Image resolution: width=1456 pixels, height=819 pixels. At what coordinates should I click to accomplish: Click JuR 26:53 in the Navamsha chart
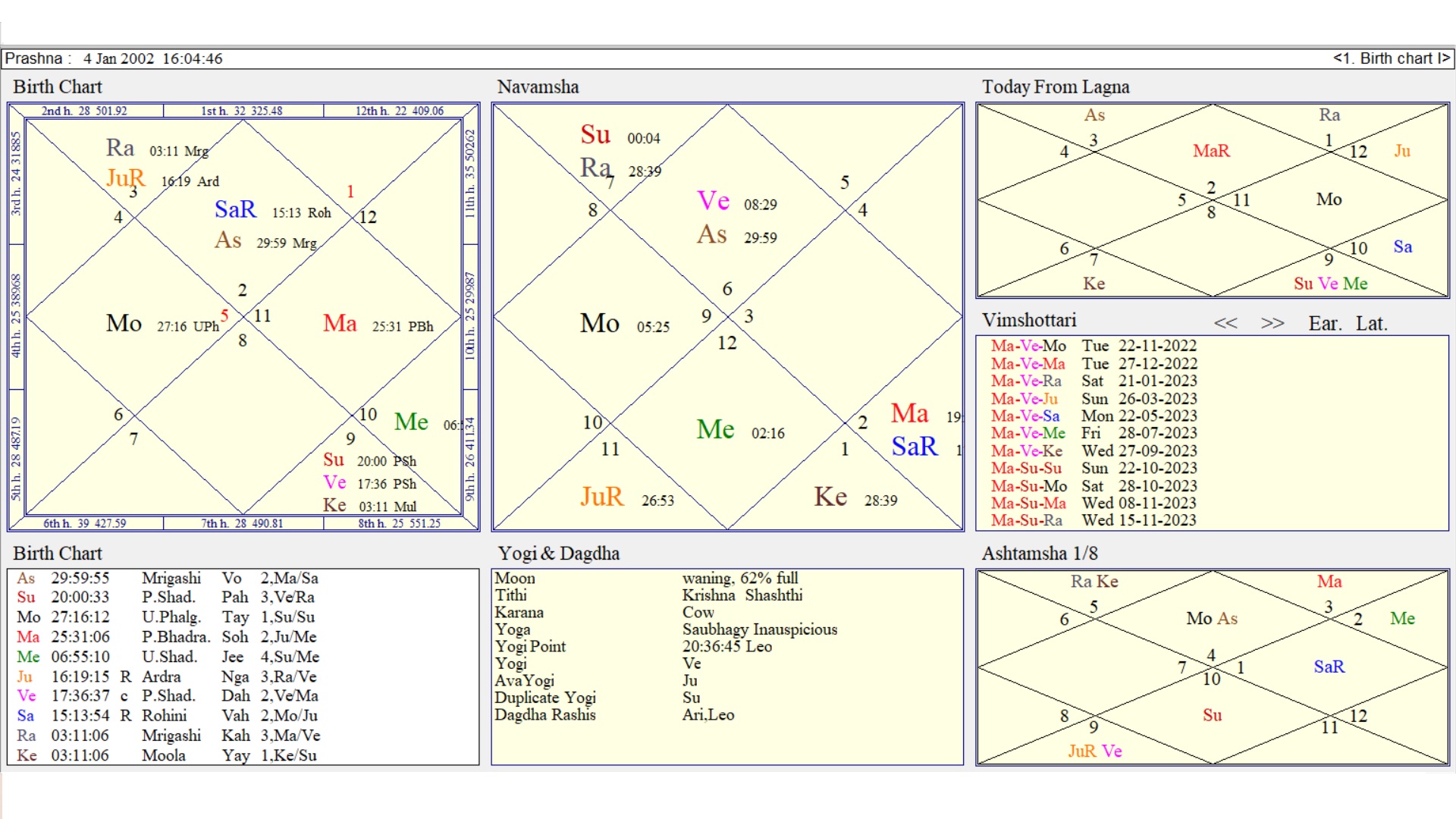(627, 498)
